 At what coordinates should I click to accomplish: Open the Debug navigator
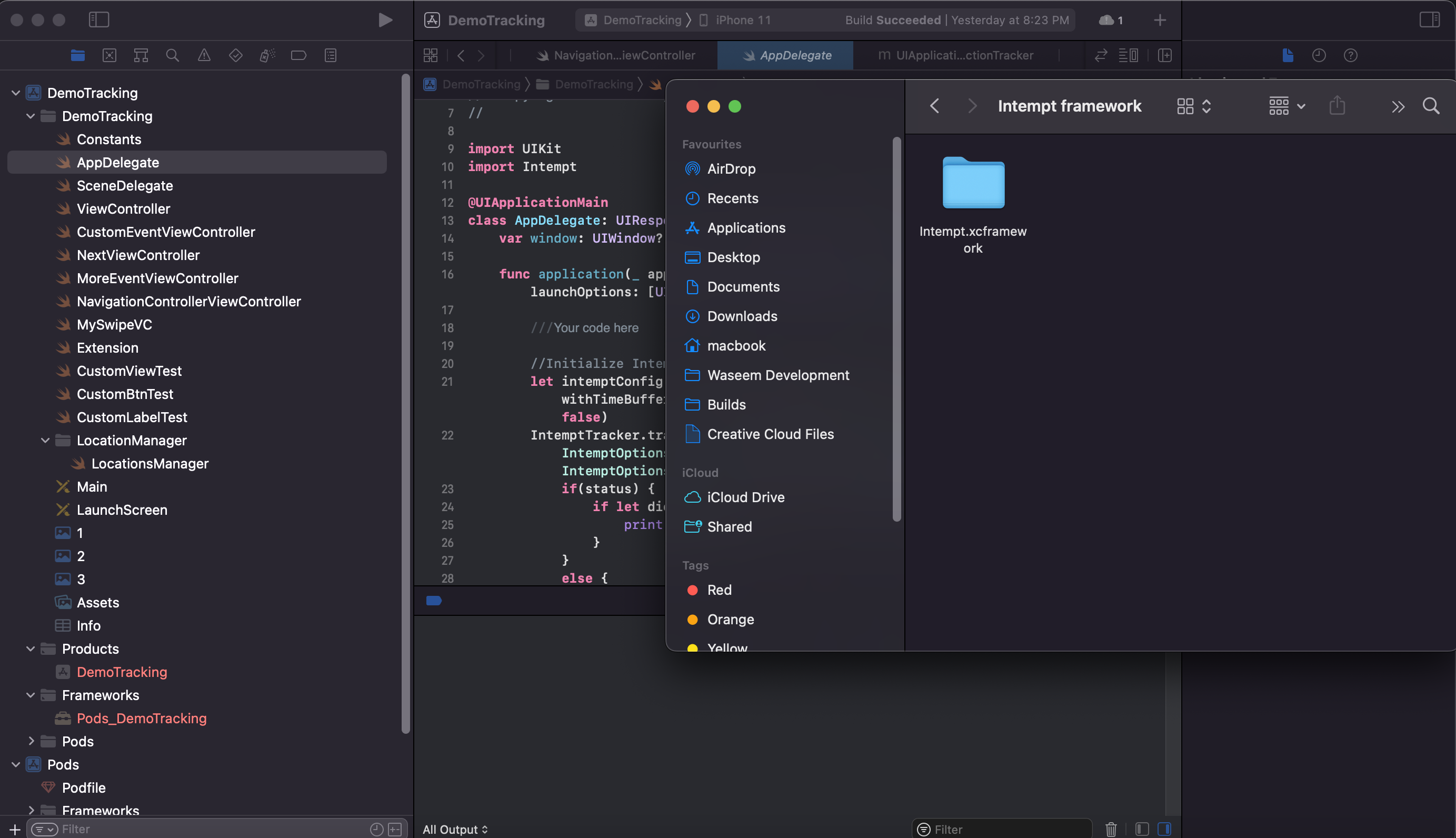tap(267, 55)
